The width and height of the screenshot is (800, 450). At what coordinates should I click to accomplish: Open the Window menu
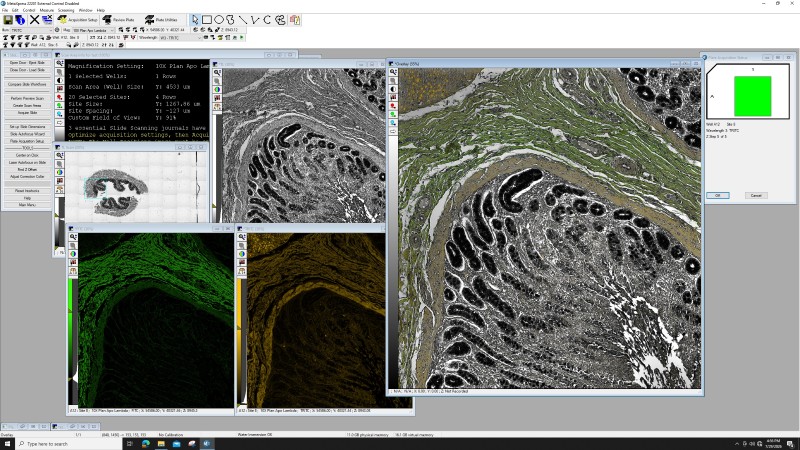click(x=85, y=10)
